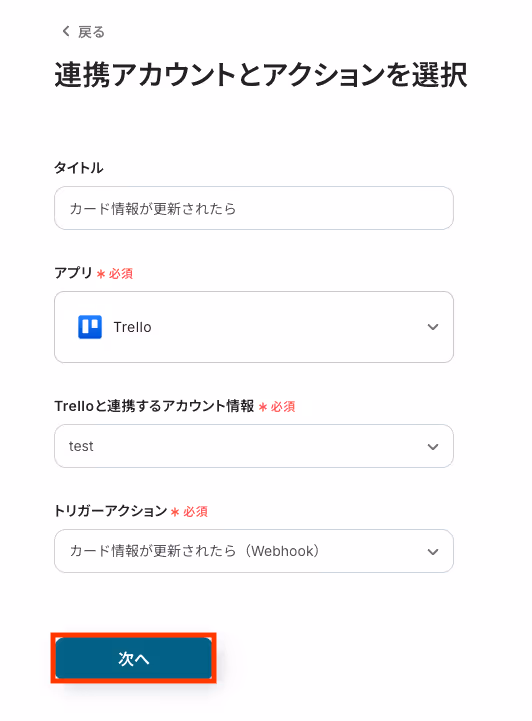Viewport: 532px width, 721px height.
Task: Open the account dropdown showing test
Action: pos(254,446)
